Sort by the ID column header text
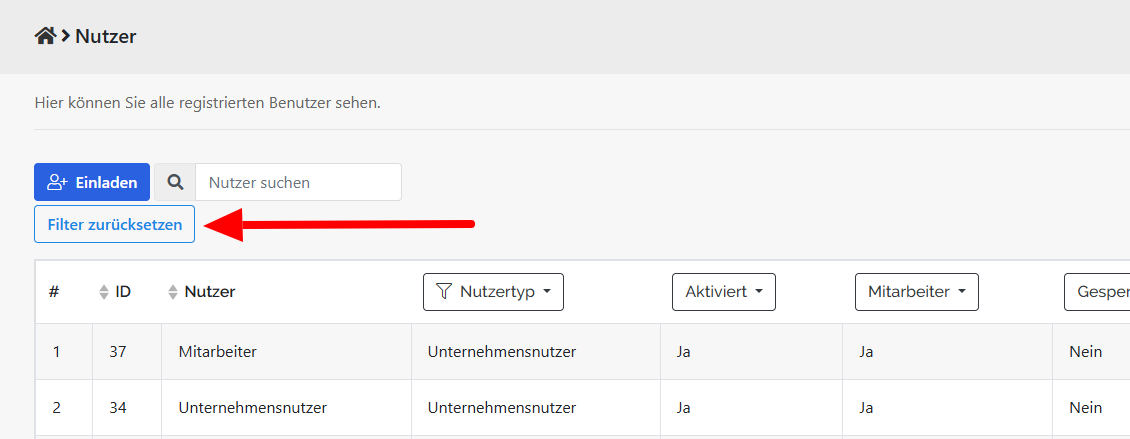 (123, 292)
